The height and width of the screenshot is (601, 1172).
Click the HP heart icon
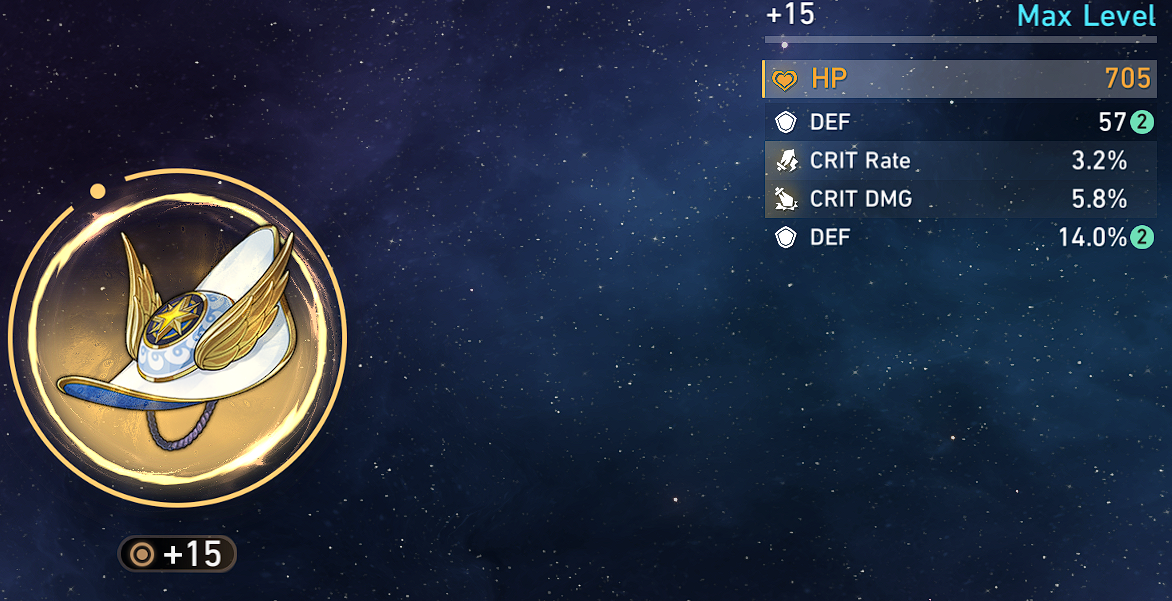(785, 80)
